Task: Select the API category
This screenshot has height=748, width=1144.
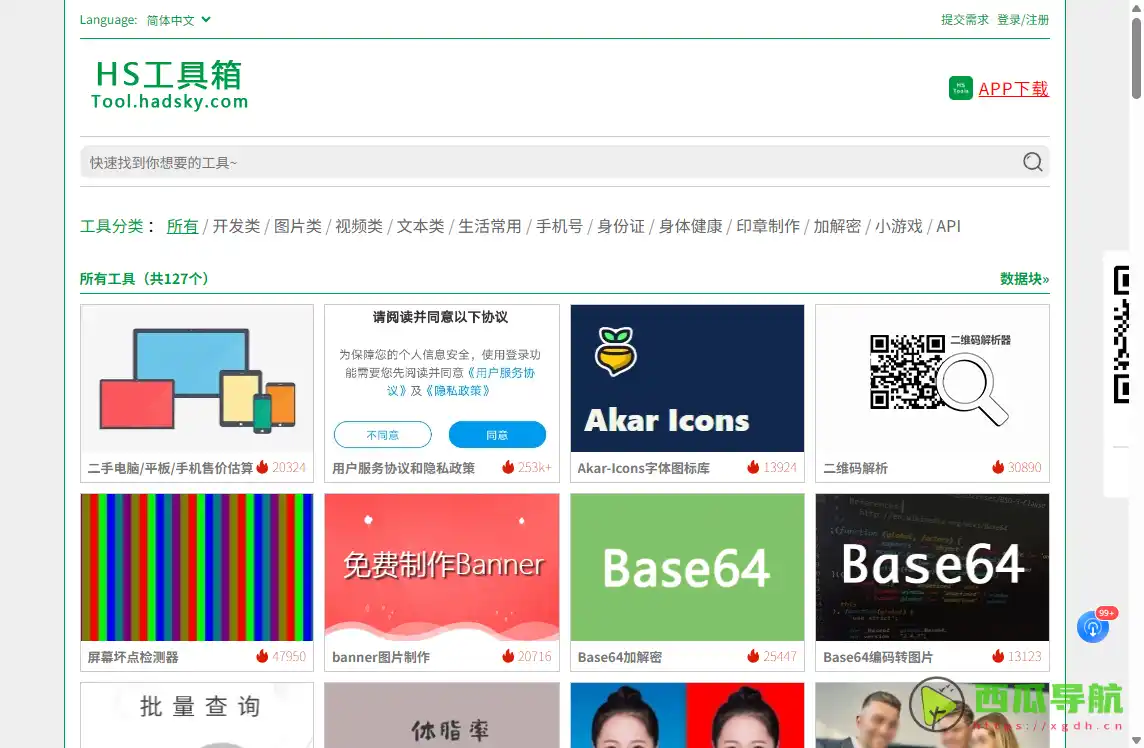Action: 948,226
